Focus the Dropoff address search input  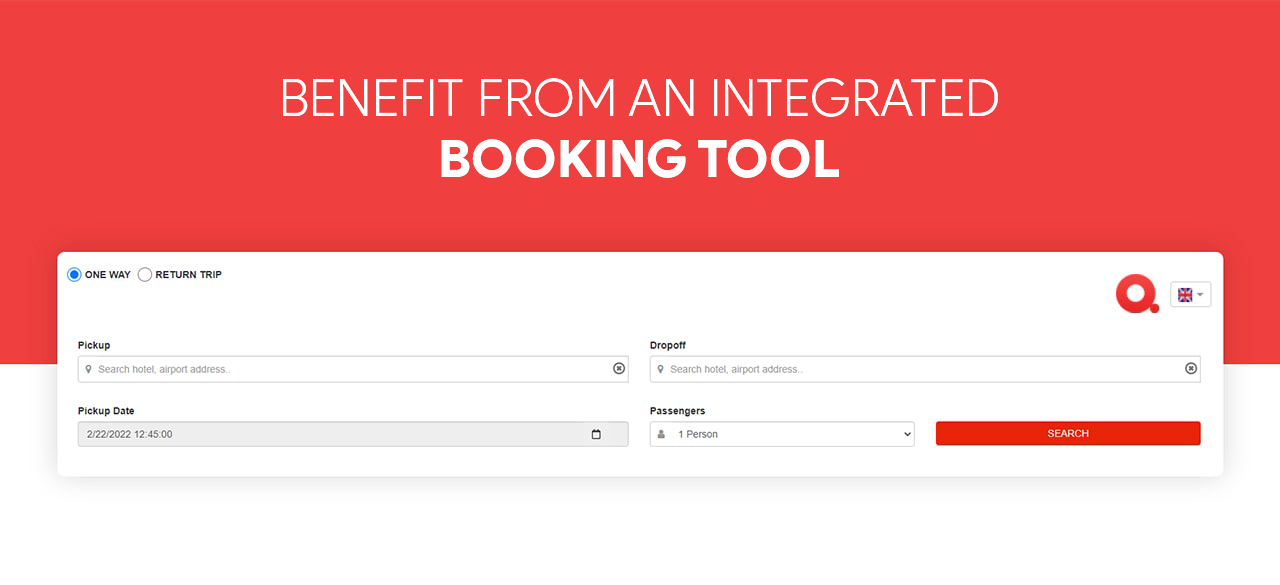(920, 370)
